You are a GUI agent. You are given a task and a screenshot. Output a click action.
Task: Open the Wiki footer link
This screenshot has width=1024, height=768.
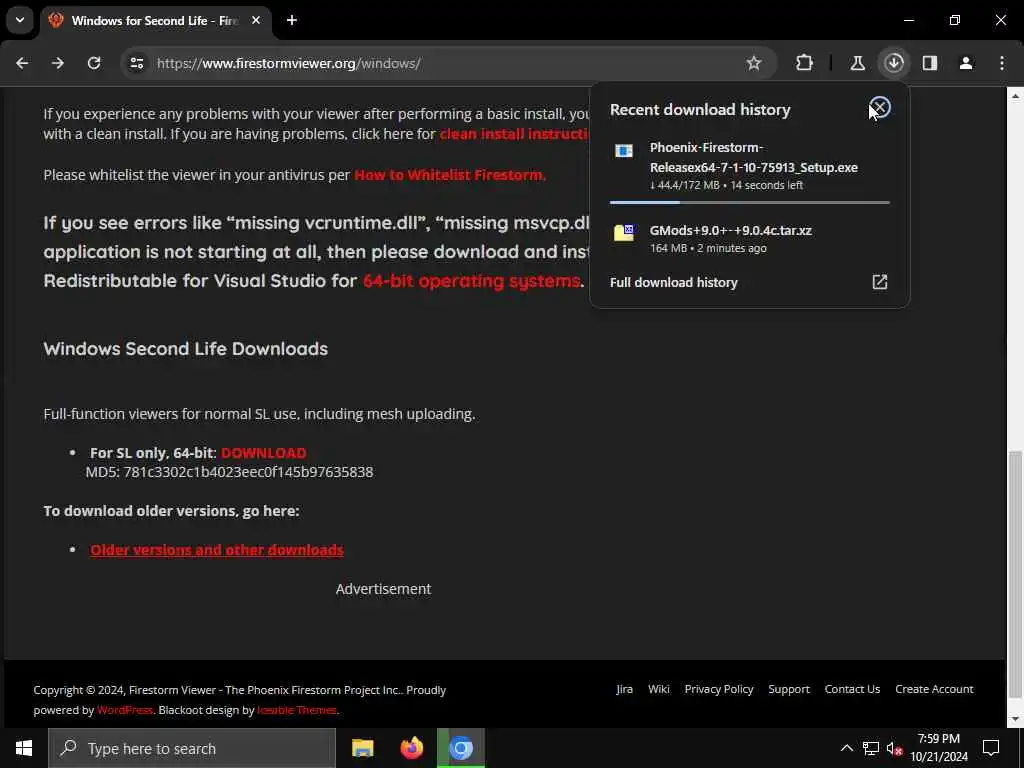tap(658, 689)
